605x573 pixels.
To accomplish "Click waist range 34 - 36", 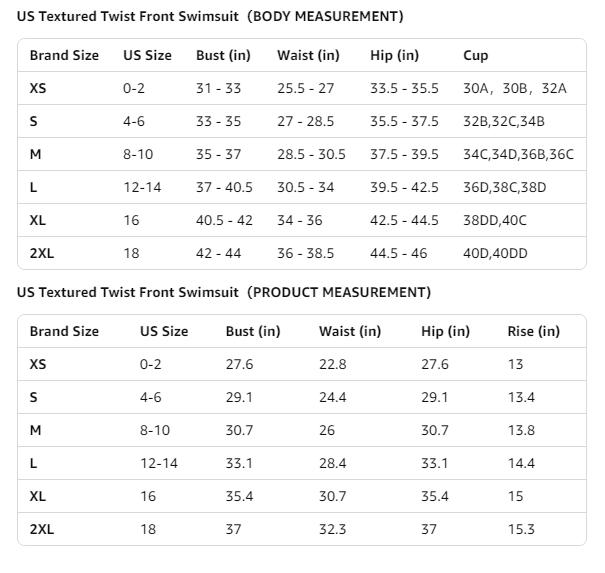I will pyautogui.click(x=299, y=220).
